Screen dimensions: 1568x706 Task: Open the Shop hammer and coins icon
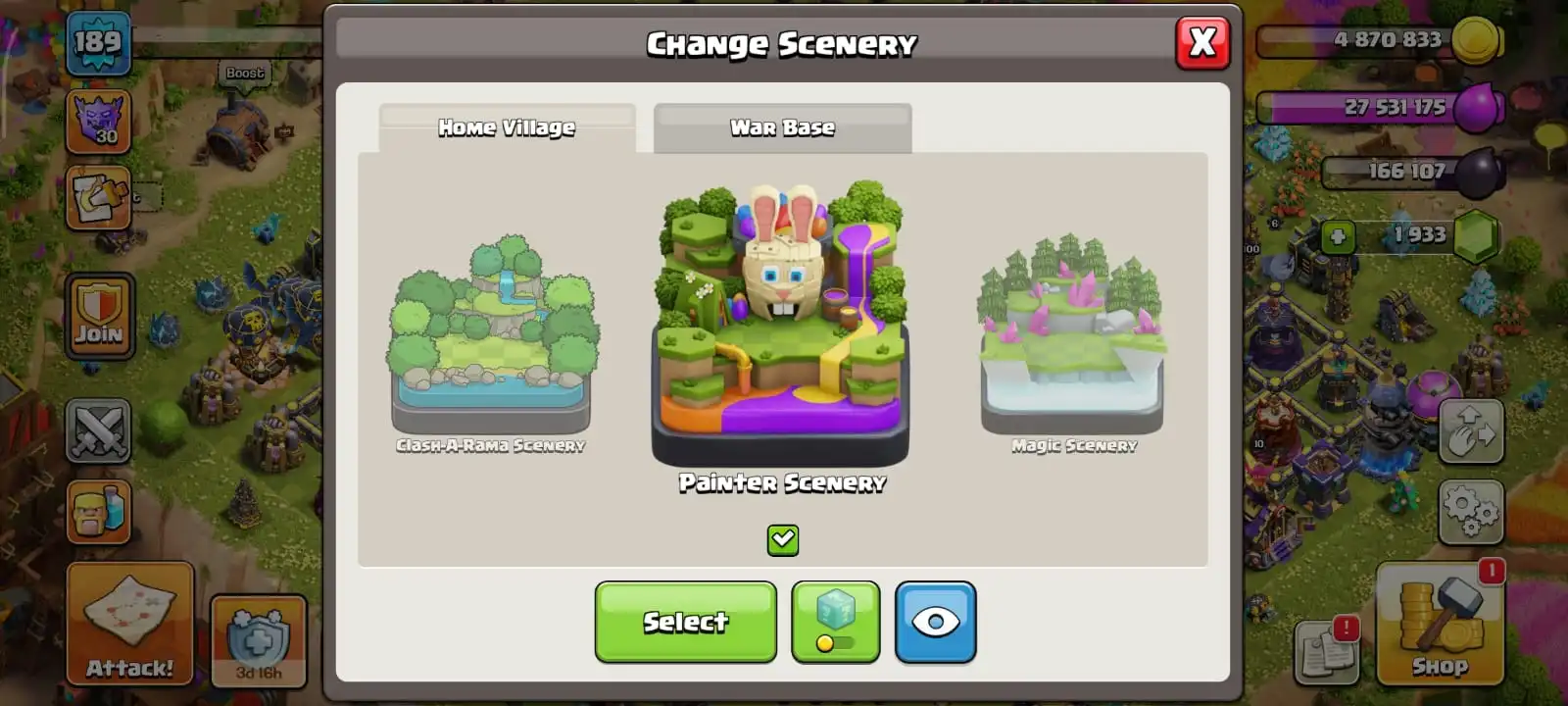tap(1440, 623)
